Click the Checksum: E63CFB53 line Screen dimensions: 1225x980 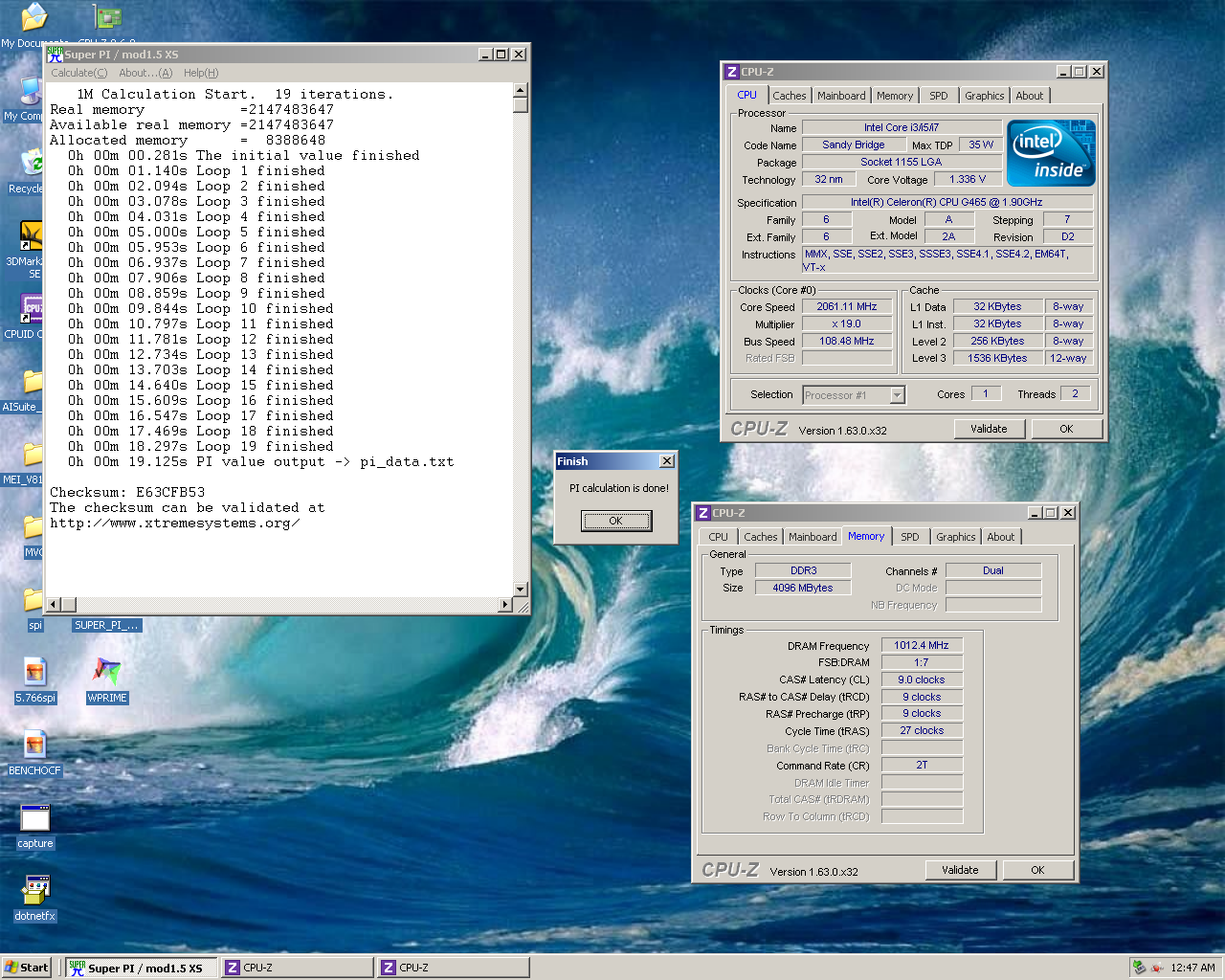[x=127, y=492]
